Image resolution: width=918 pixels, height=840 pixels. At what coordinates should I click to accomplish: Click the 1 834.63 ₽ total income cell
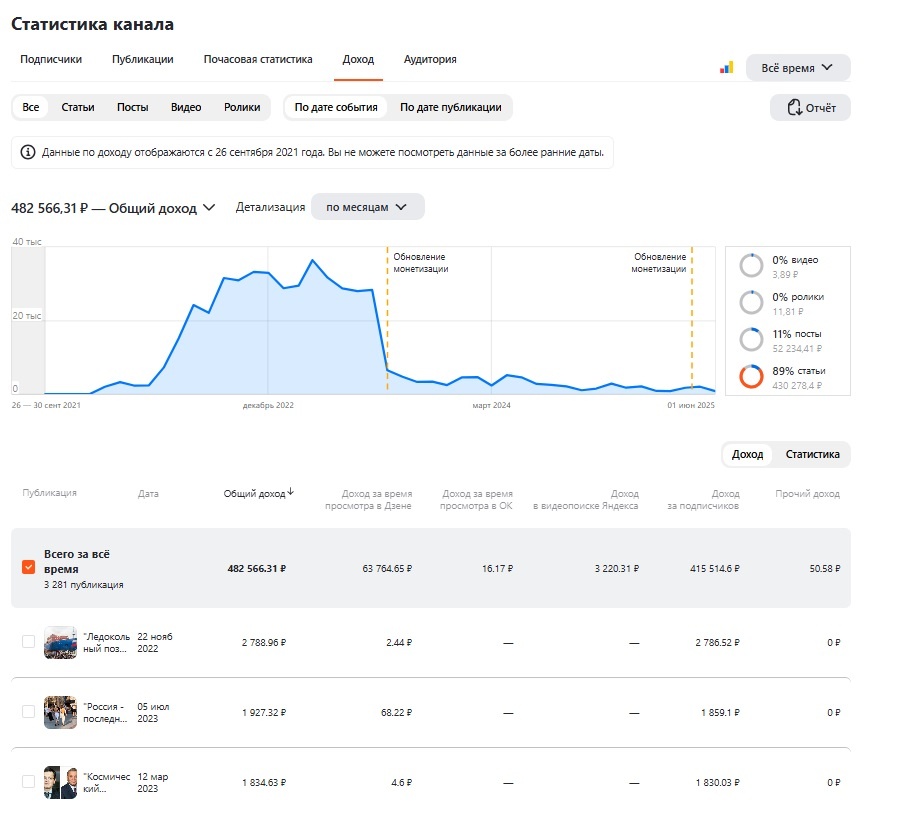(x=263, y=782)
